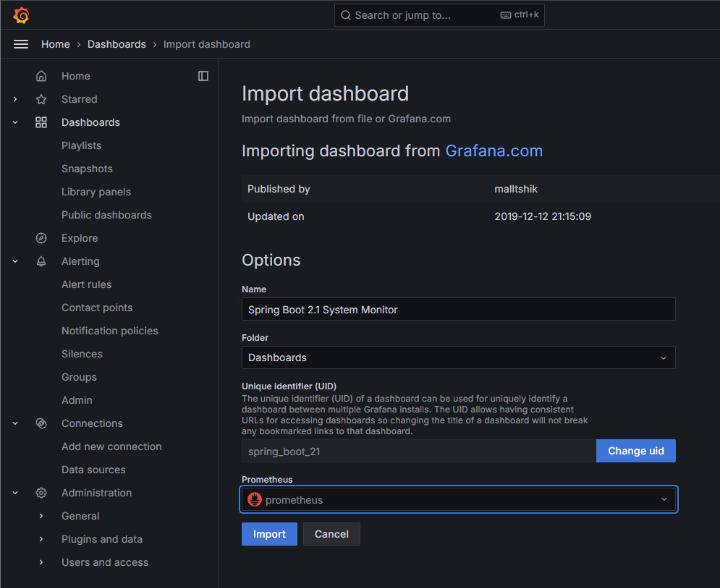Click the Connections icon
The image size is (720, 588).
[x=41, y=423]
